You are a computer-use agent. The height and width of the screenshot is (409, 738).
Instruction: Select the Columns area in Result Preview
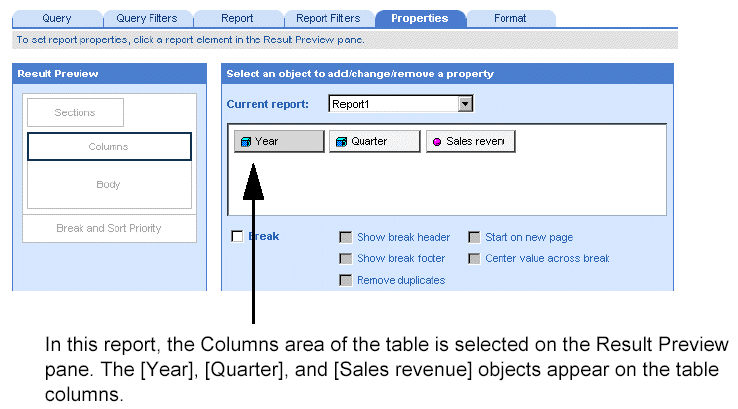[x=109, y=147]
